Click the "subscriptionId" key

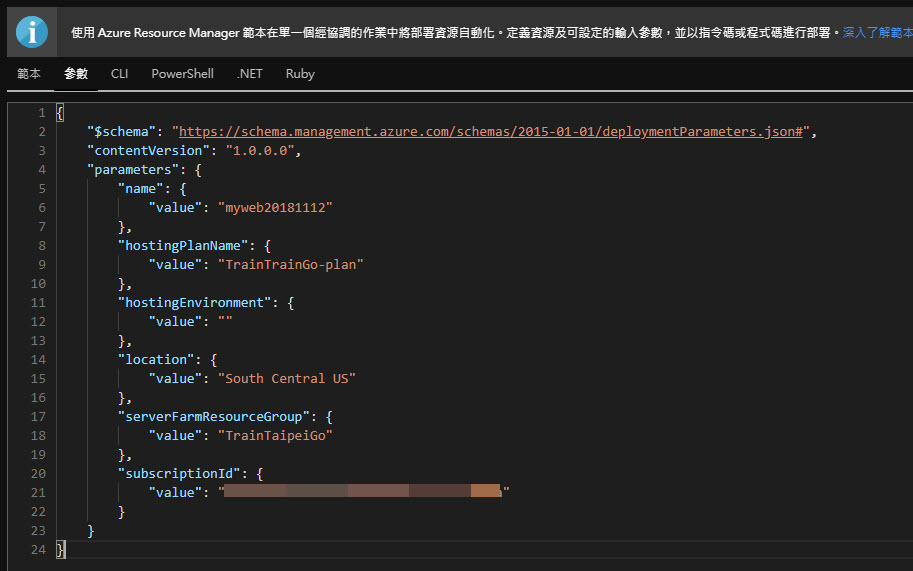(x=179, y=474)
